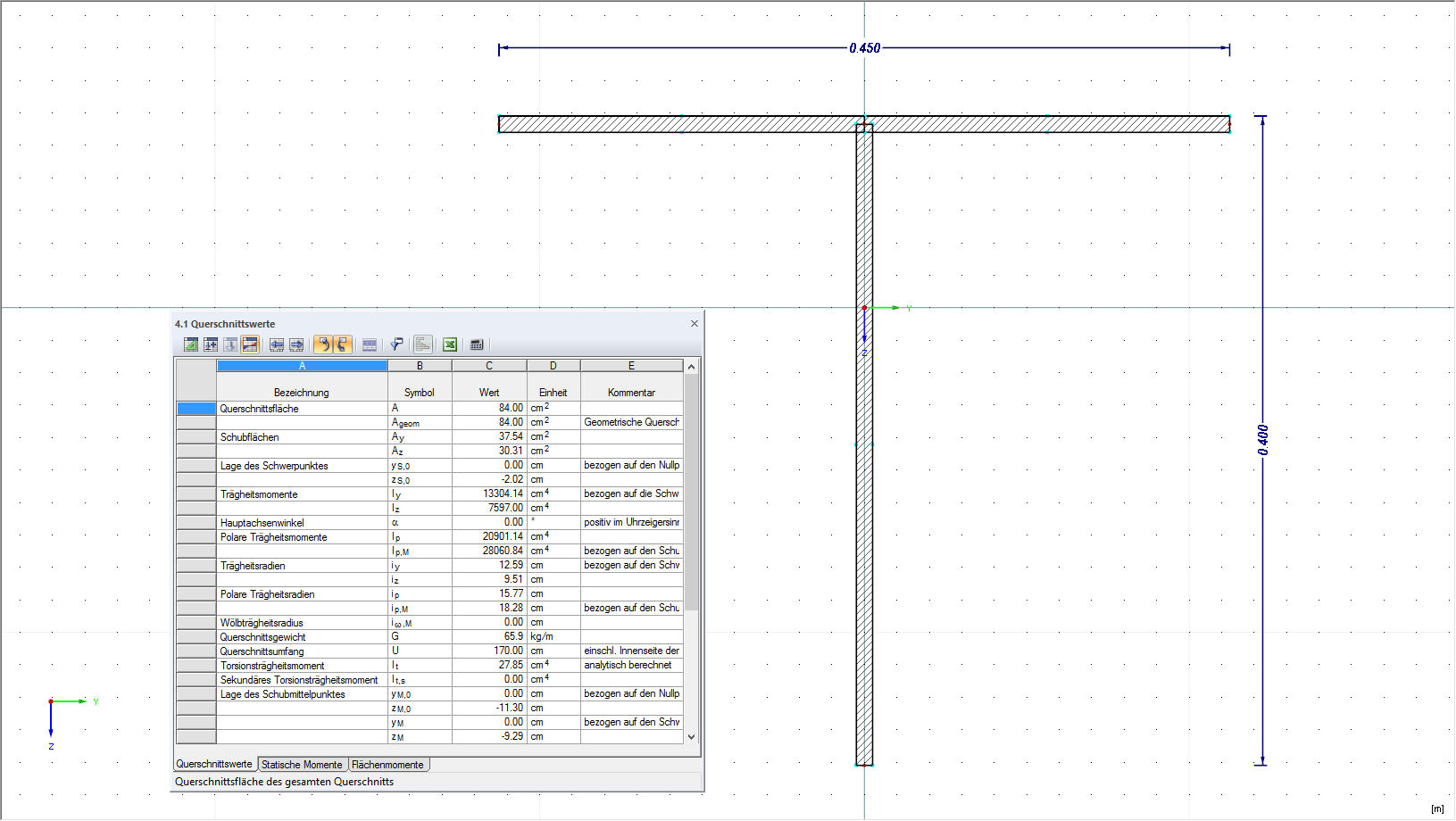Open the Flächenmomente tab

pyautogui.click(x=388, y=764)
